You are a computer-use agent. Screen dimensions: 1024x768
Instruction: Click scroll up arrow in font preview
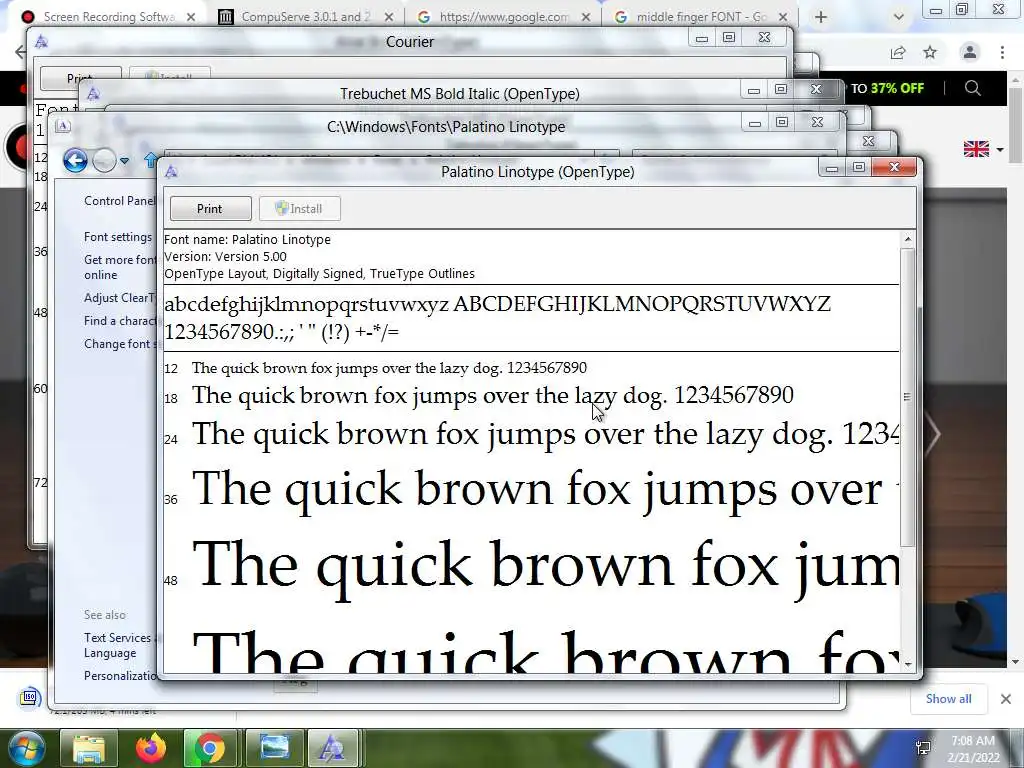[908, 240]
